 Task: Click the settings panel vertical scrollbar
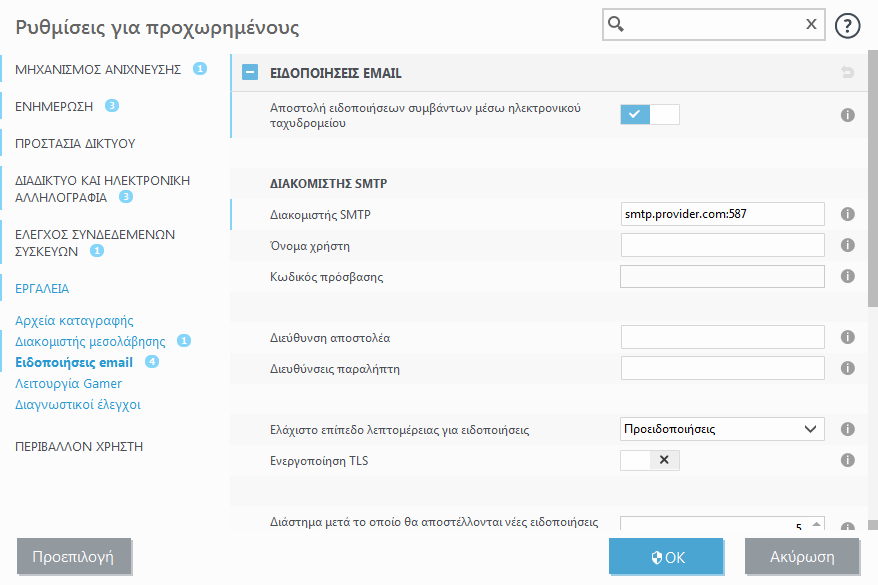pos(871,180)
